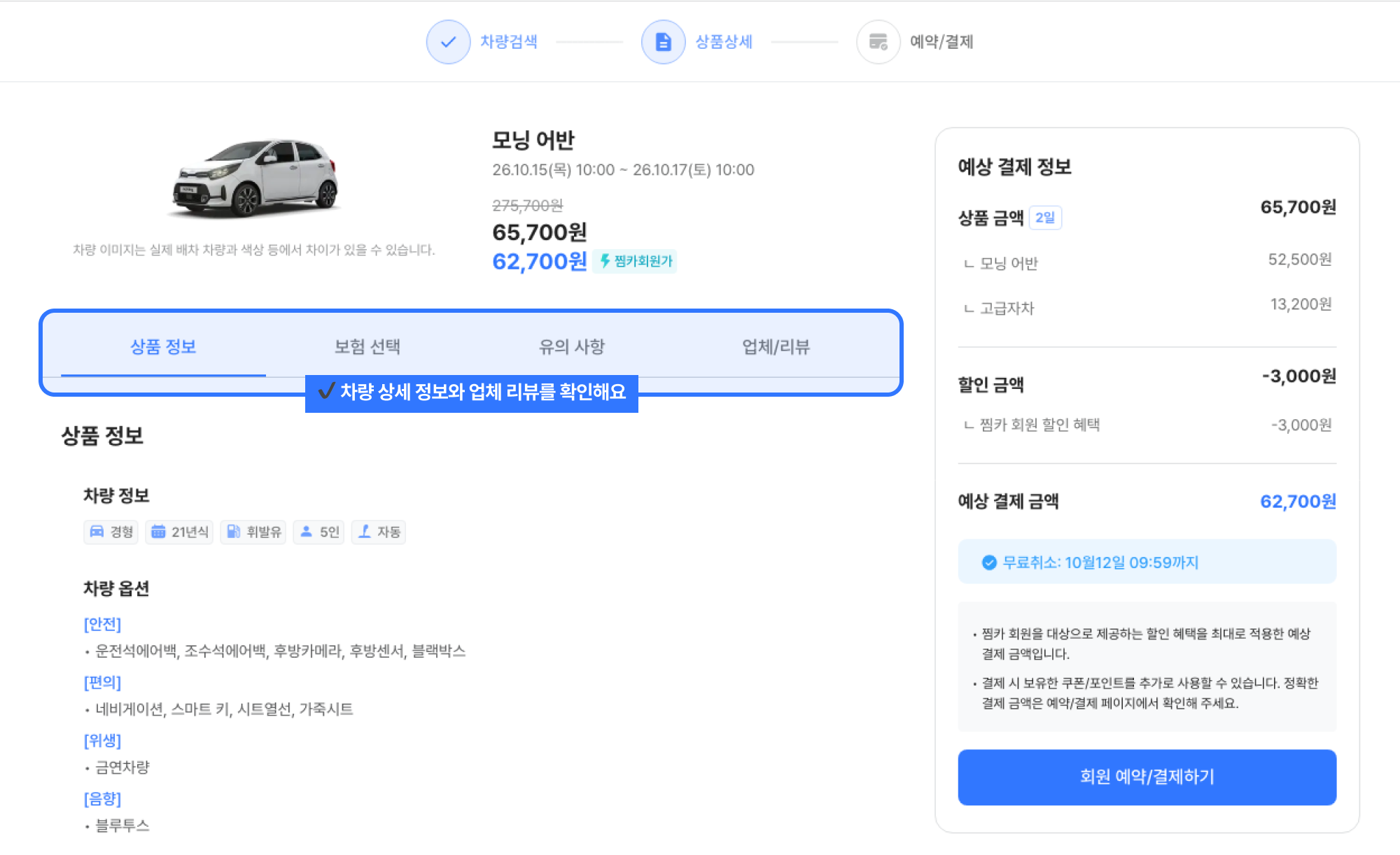Click the 차량검색 step label
The height and width of the screenshot is (855, 1400).
509,42
